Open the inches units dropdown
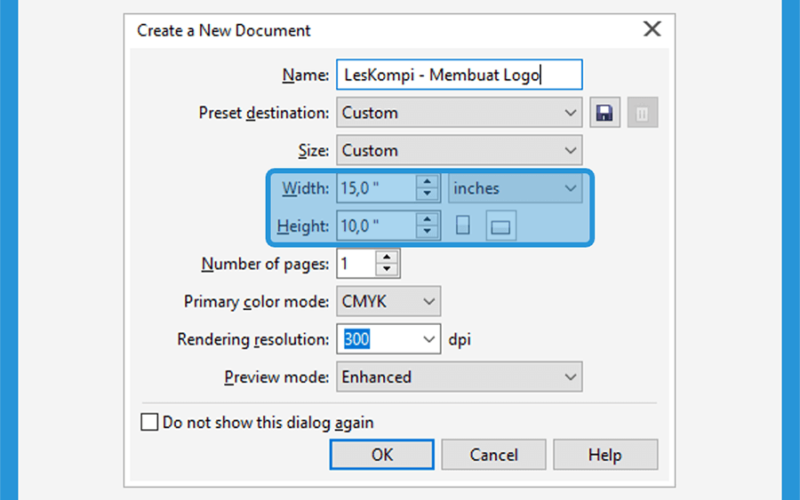The width and height of the screenshot is (800, 500). pos(515,188)
